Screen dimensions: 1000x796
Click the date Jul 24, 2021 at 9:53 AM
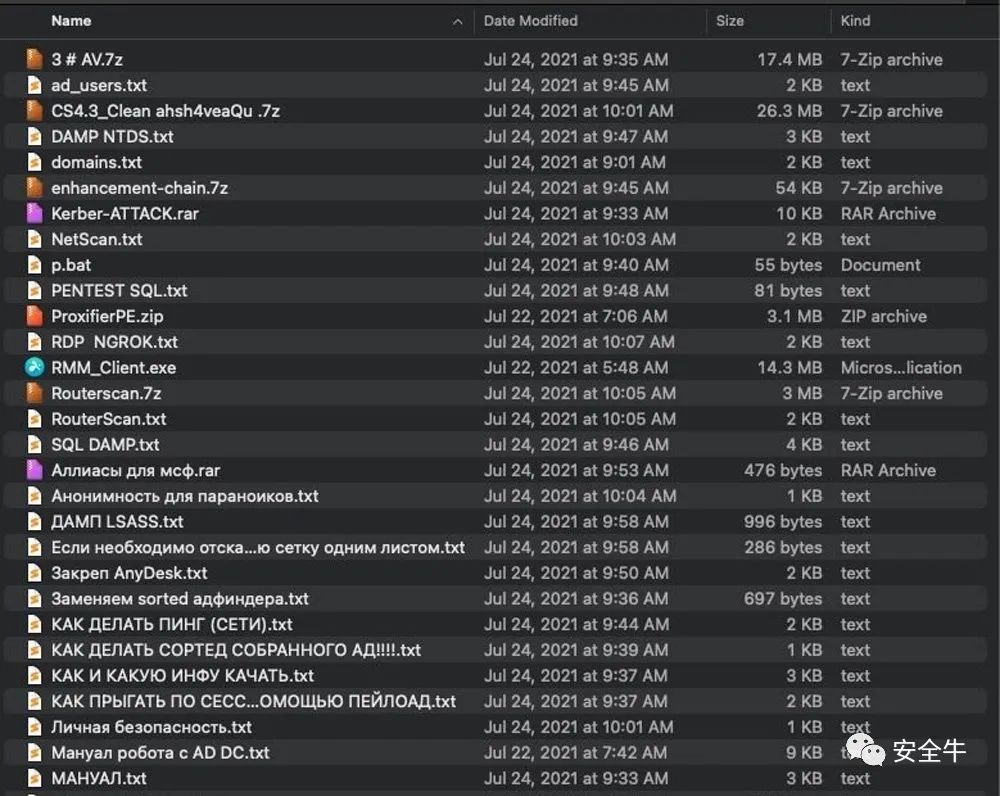click(x=576, y=470)
